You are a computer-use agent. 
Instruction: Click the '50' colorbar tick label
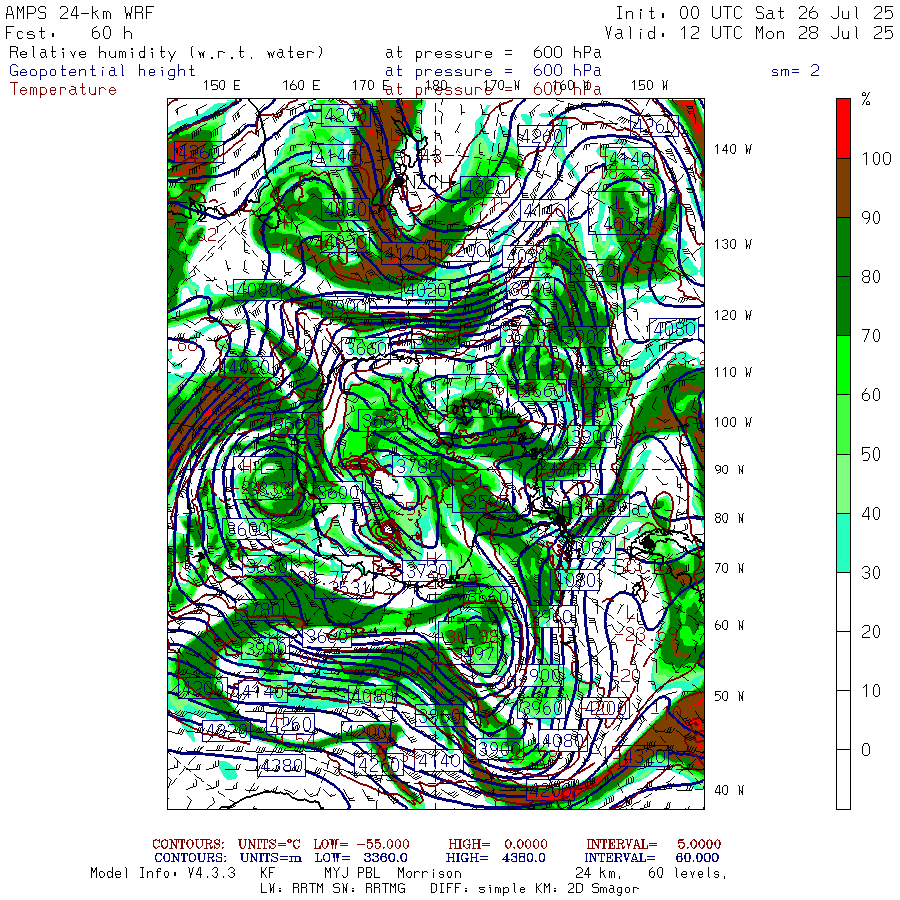[x=871, y=454]
